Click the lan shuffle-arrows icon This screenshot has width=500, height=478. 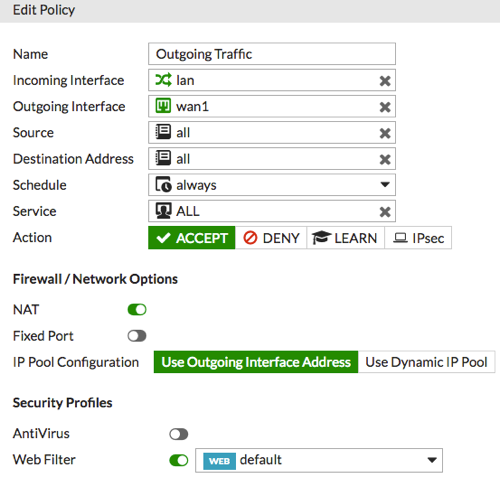[163, 80]
